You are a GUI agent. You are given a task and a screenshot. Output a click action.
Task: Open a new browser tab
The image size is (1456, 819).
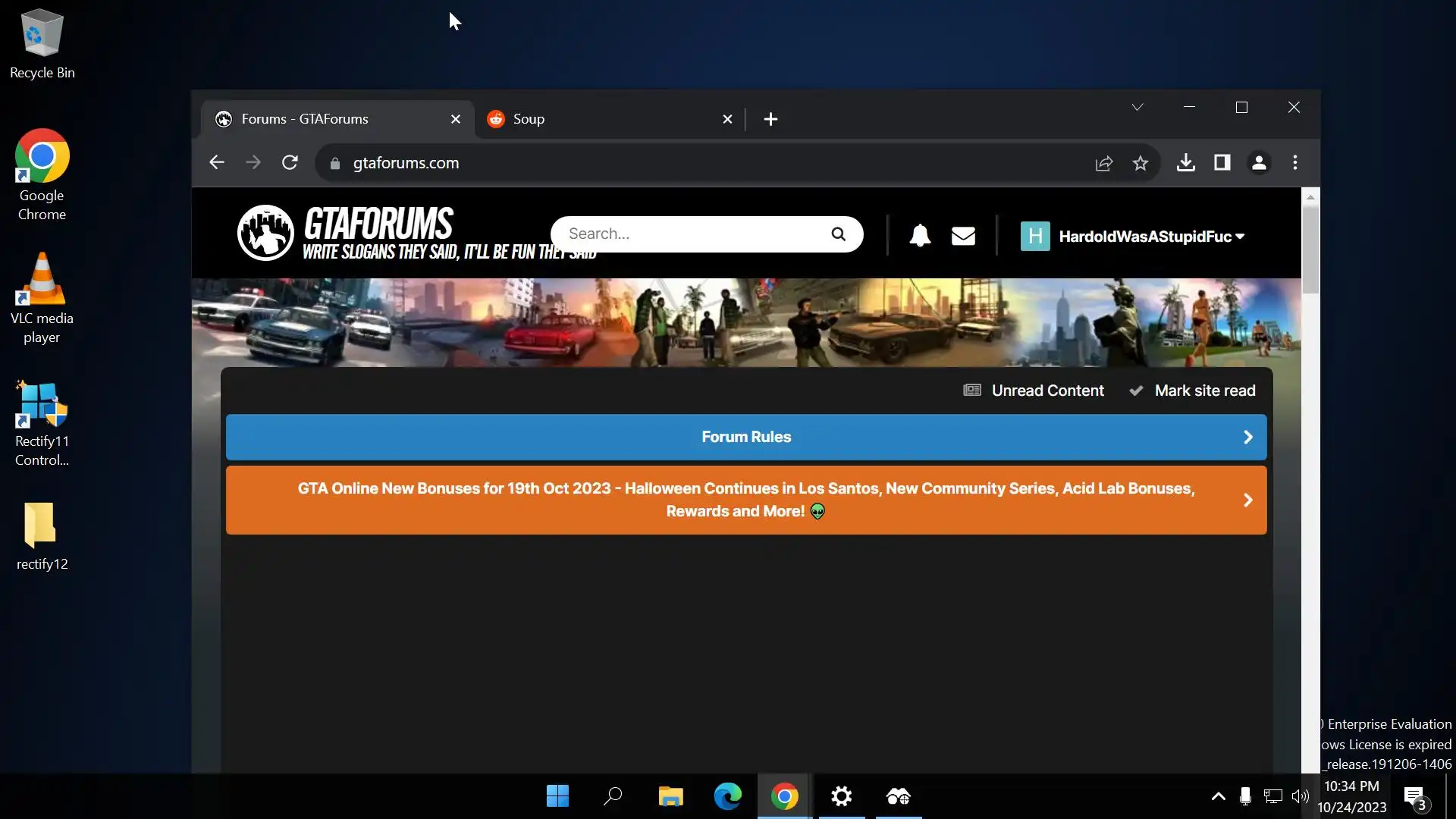point(770,119)
